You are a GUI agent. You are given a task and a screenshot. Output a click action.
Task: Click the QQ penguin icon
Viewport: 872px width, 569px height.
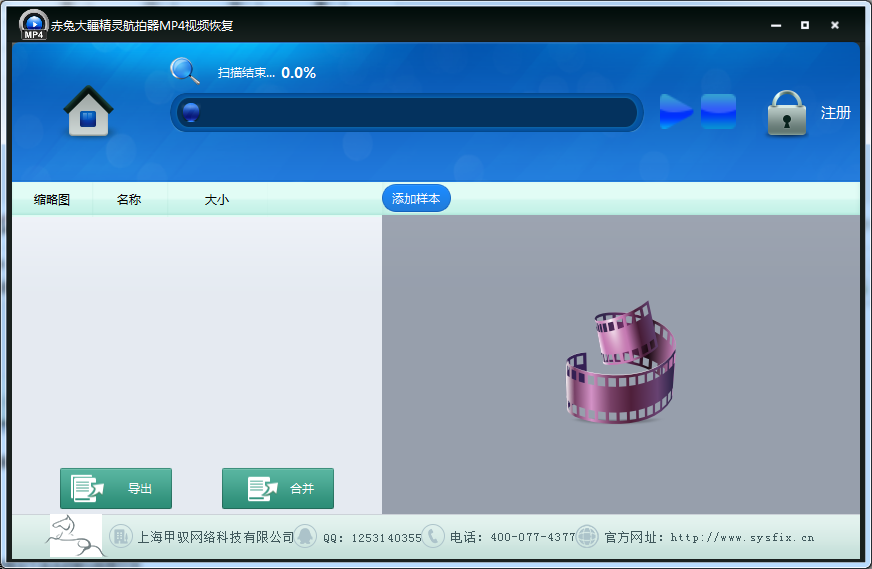[x=305, y=536]
